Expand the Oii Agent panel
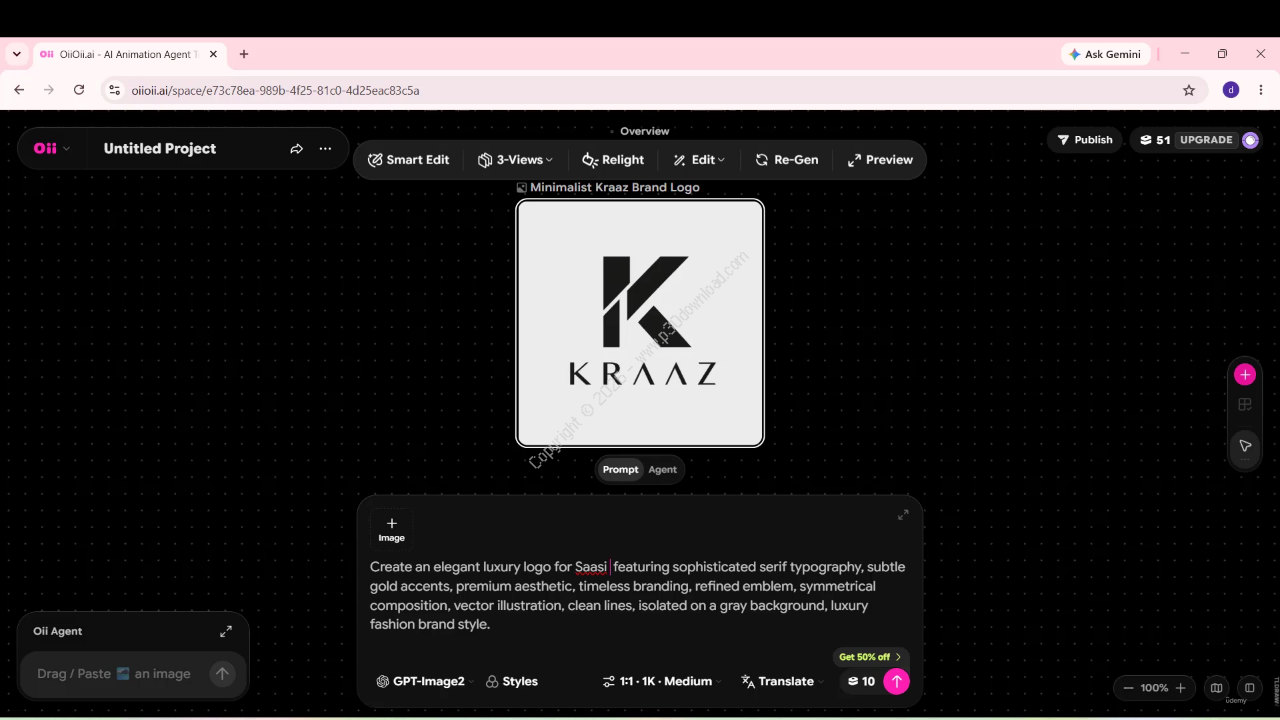 tap(226, 631)
